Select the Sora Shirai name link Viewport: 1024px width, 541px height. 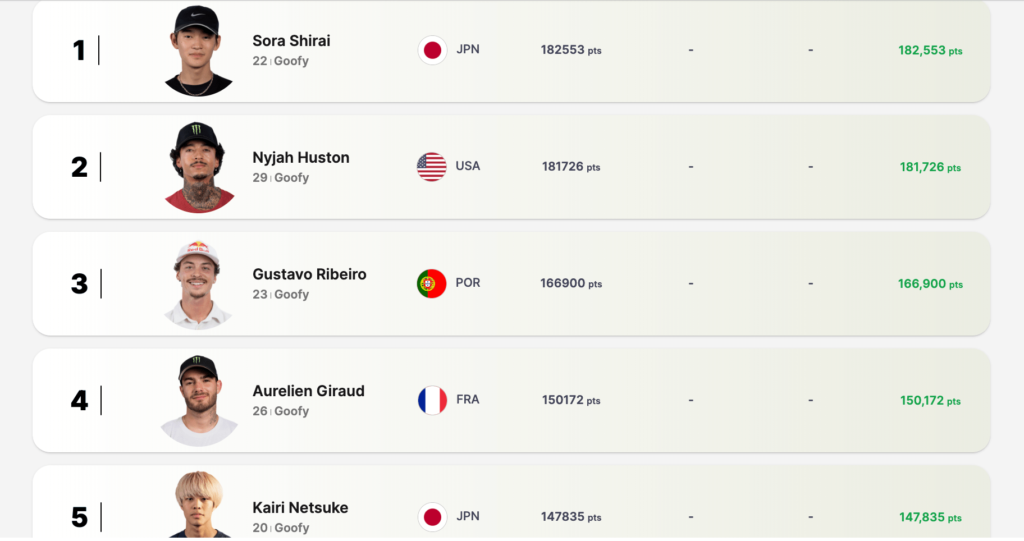pyautogui.click(x=291, y=41)
